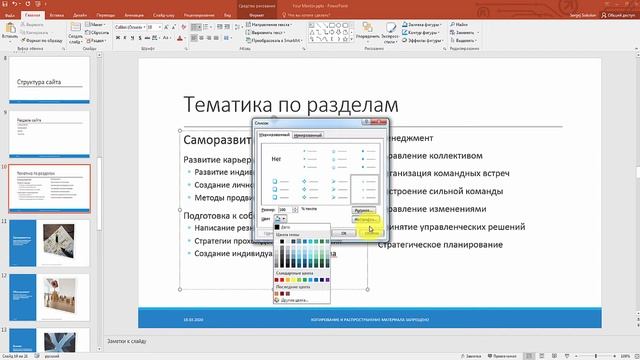This screenshot has width=640, height=360.
Task: Select slide 8 thumbnail Структура сайта
Action: (49, 80)
